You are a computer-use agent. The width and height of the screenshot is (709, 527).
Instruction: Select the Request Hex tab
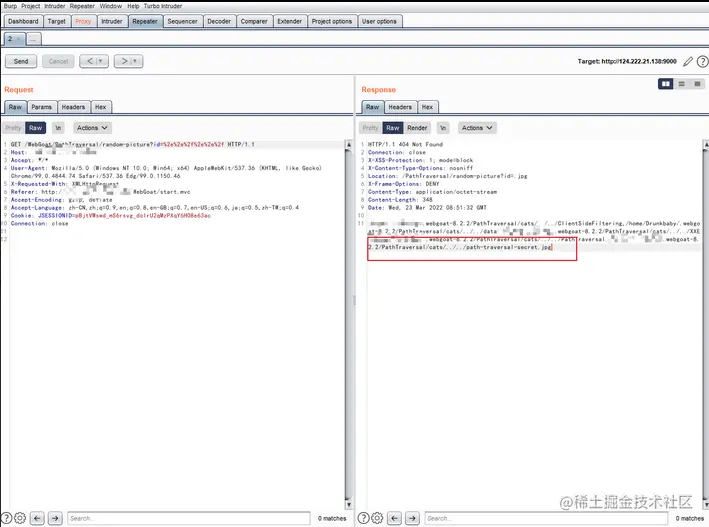[x=100, y=107]
